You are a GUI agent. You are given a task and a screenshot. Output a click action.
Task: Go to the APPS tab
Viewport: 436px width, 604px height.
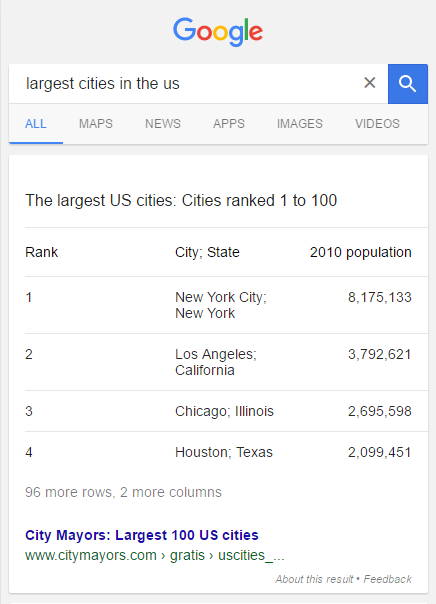[x=229, y=124]
